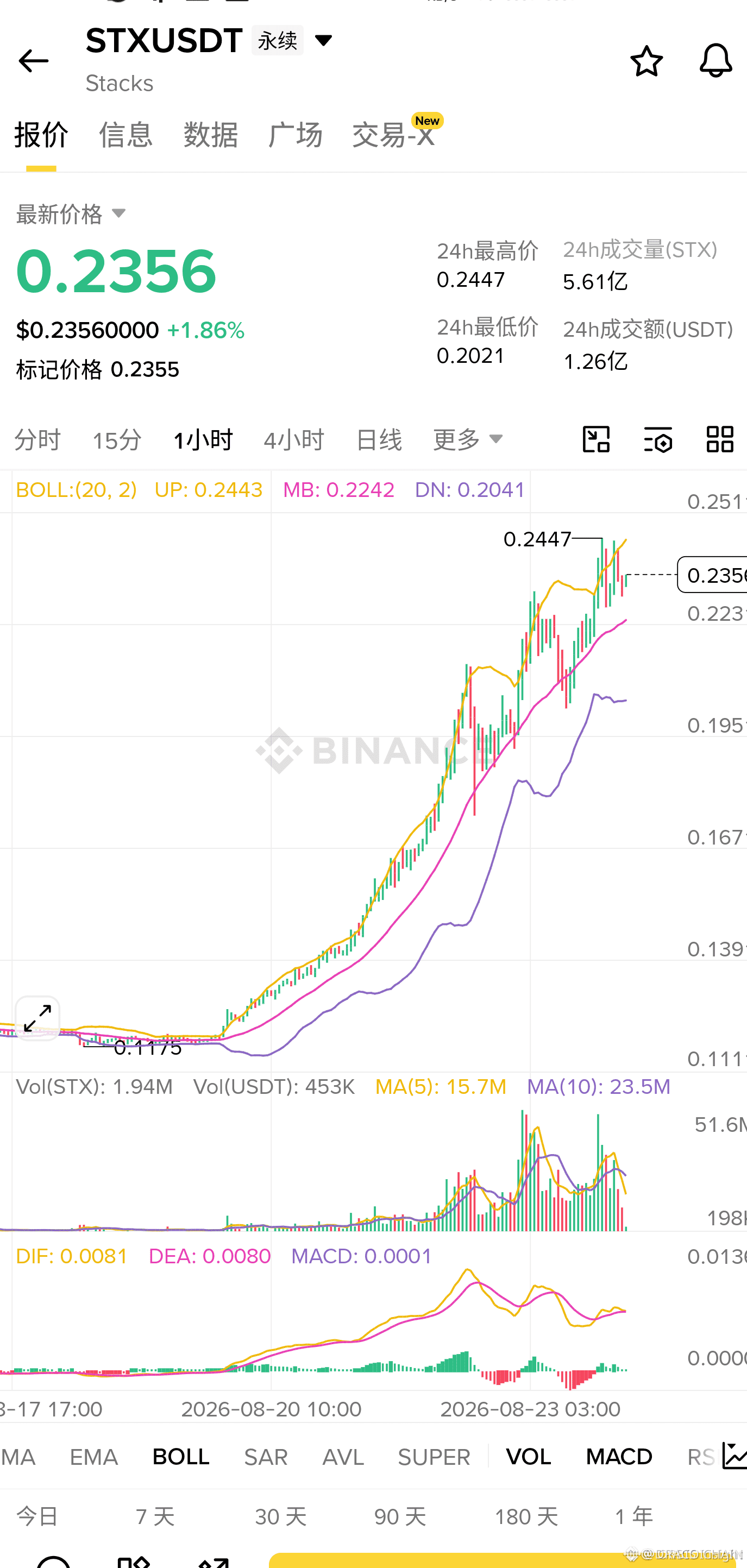
Task: Tap the Vol(STX): 1.94M label
Action: tap(95, 1087)
